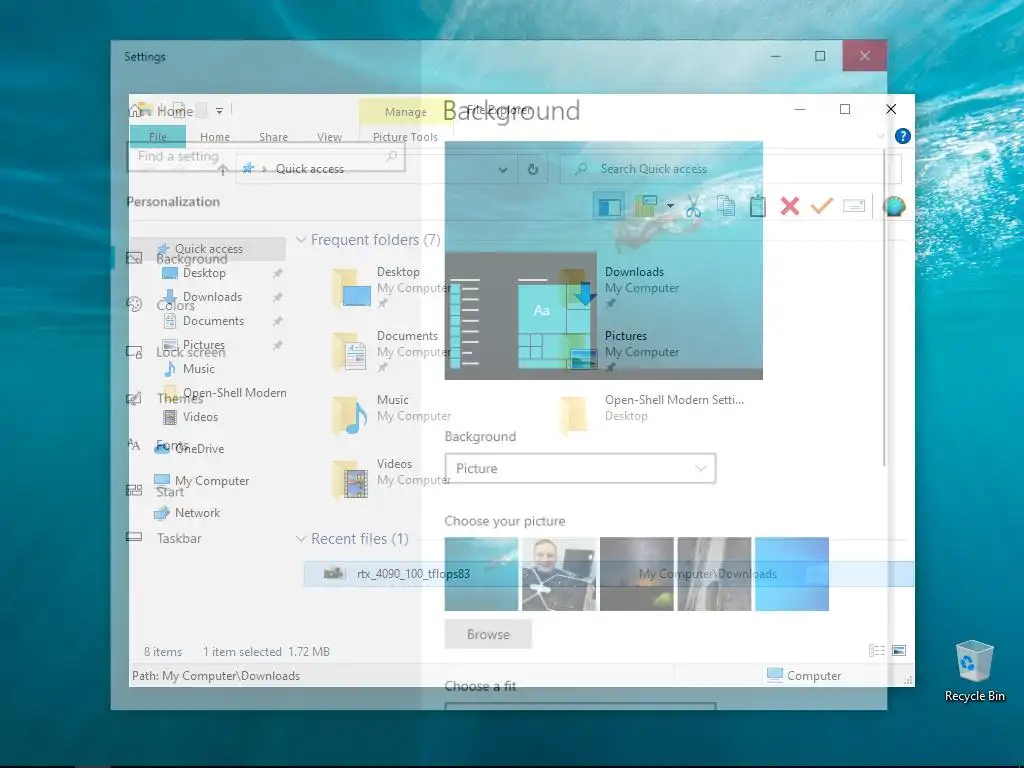Click the Up arrow navigation button in Explorer
Image resolution: width=1024 pixels, height=768 pixels.
pyautogui.click(x=223, y=170)
